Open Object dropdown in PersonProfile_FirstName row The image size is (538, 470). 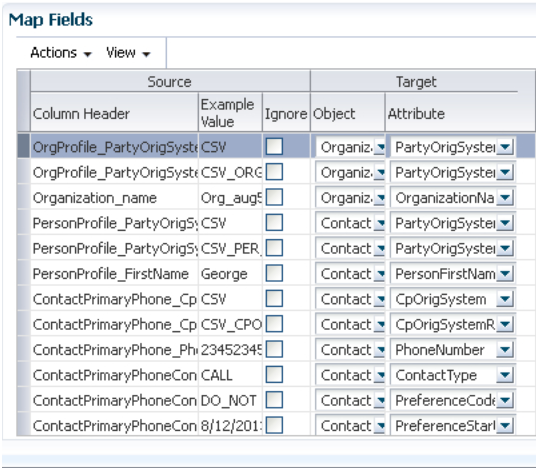pos(379,274)
